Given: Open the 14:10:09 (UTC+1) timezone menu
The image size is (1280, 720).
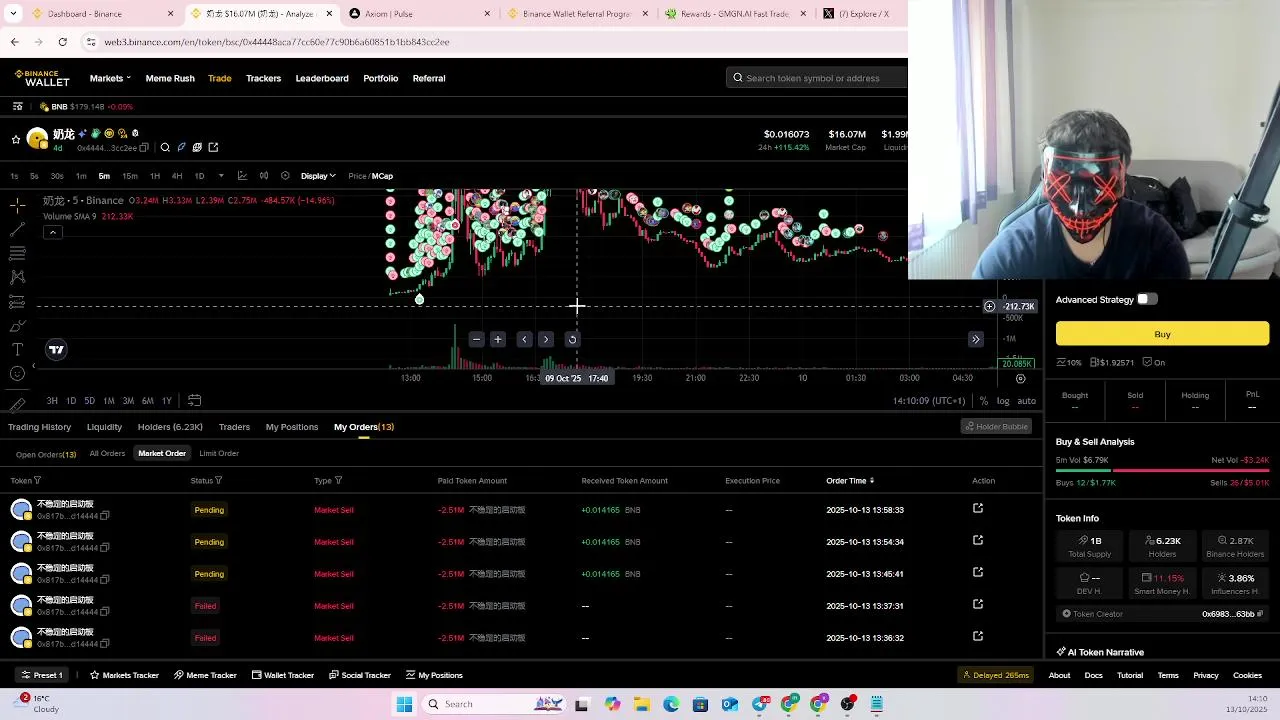Looking at the screenshot, I should coord(929,401).
